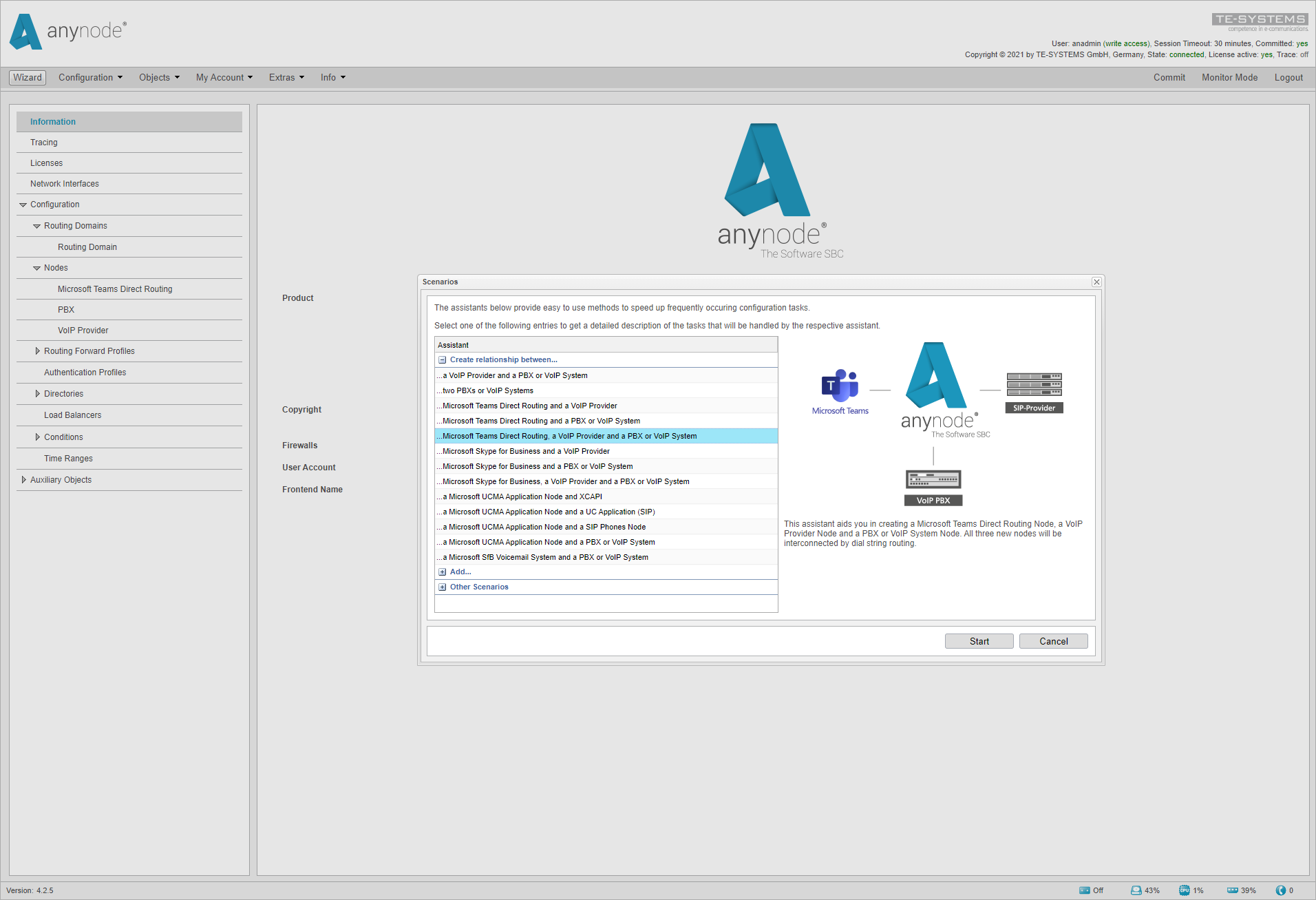Click the trace status icon showing Off
Screen dimensions: 1316x900
pyautogui.click(x=1085, y=890)
